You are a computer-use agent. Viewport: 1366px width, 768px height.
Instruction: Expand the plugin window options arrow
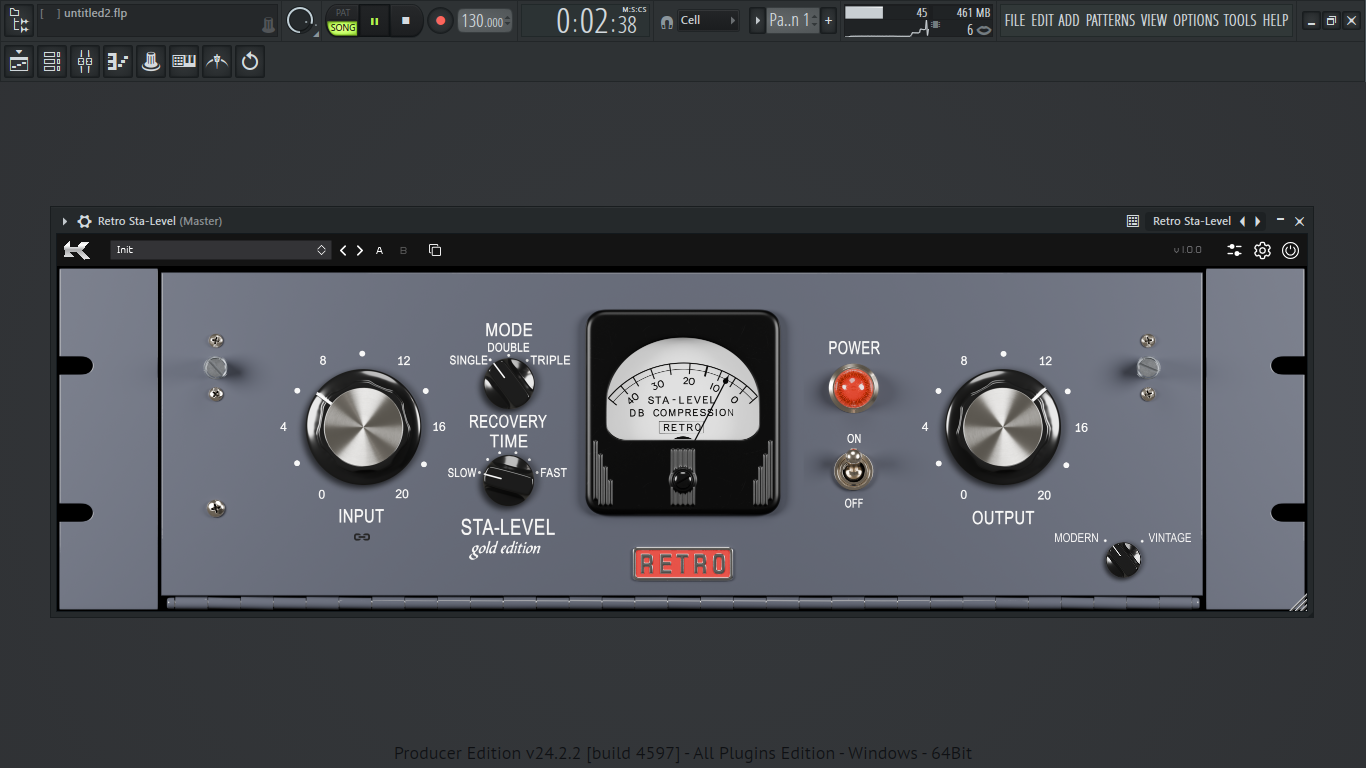tap(65, 221)
